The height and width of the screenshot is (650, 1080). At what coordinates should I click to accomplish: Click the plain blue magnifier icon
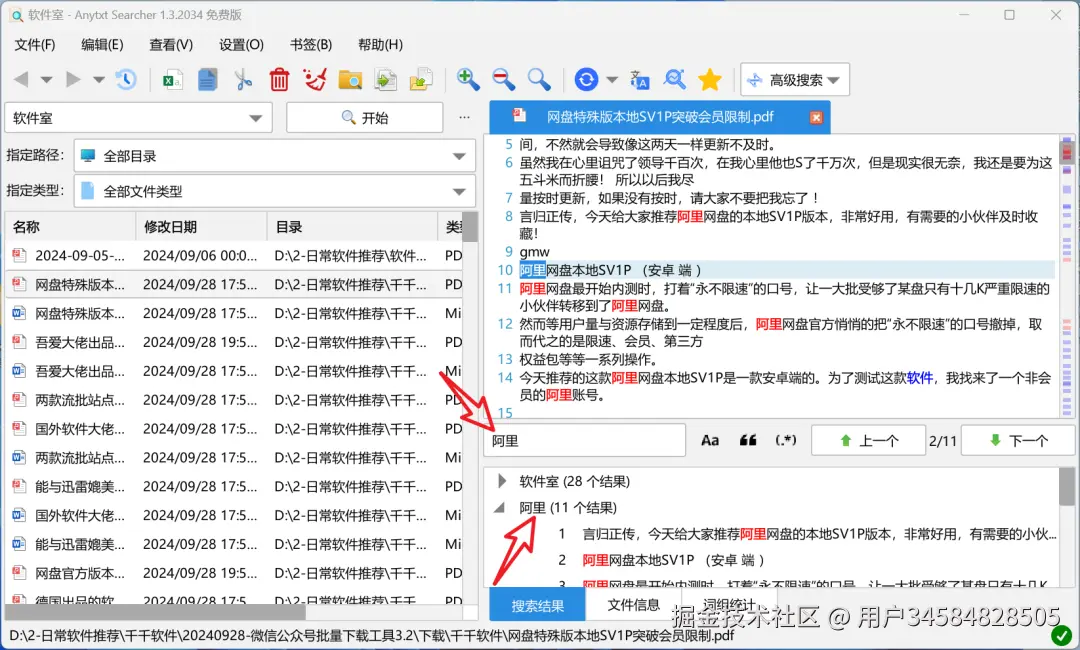pyautogui.click(x=539, y=80)
